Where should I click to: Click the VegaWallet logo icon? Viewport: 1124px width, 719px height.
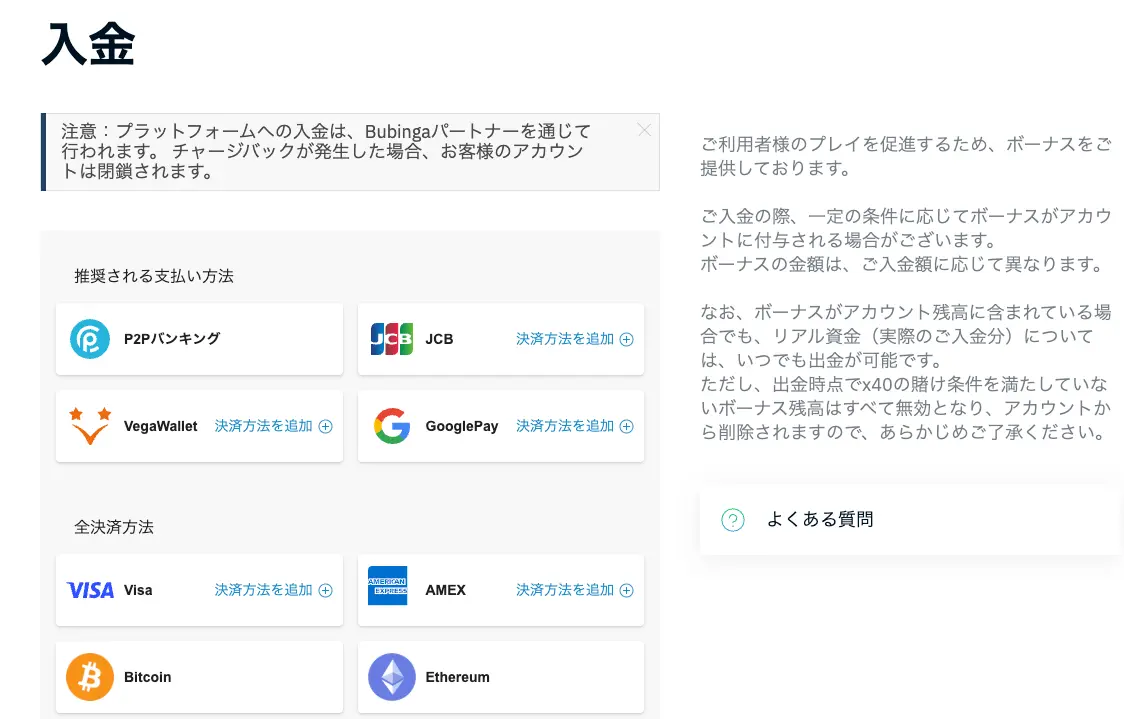click(90, 426)
